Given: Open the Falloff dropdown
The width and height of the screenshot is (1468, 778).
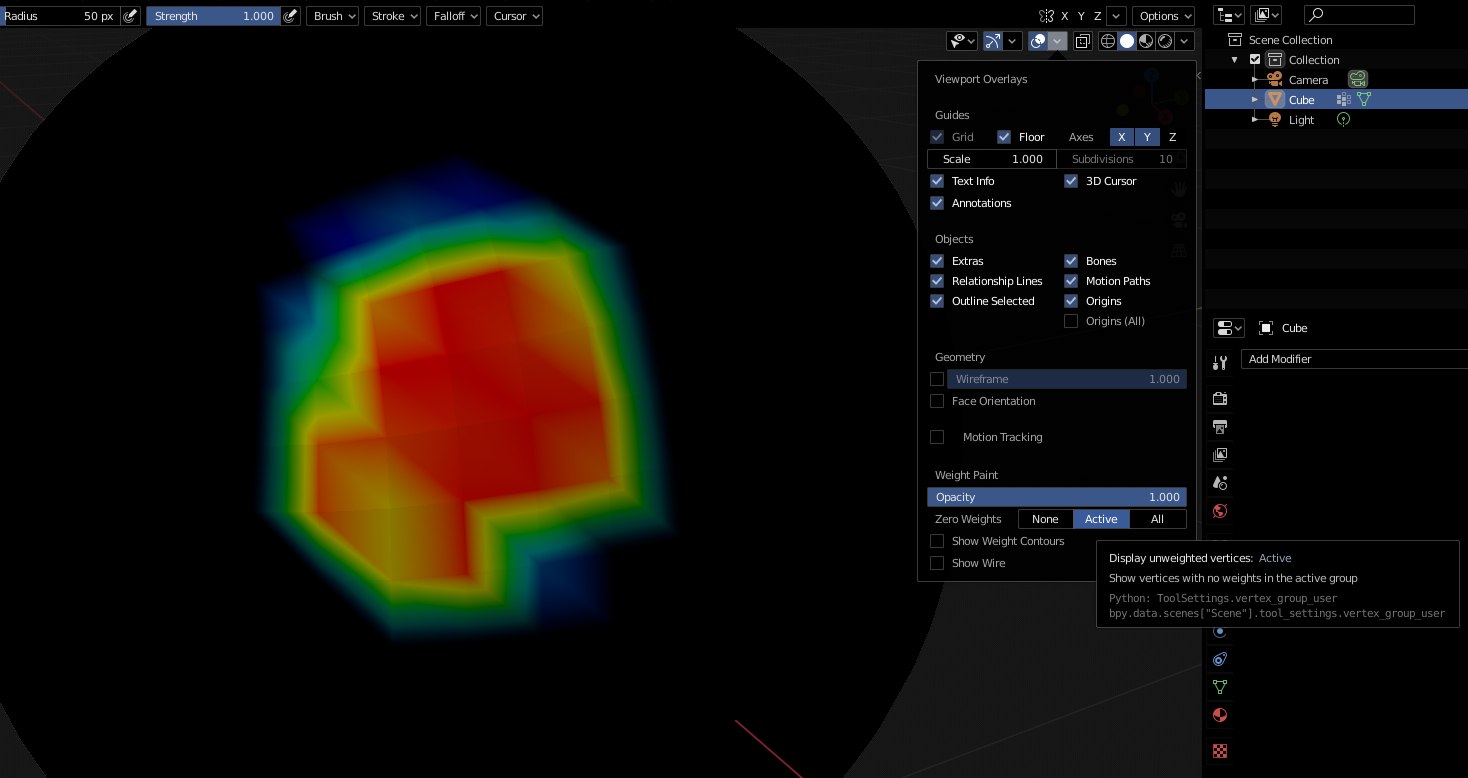Looking at the screenshot, I should coord(453,16).
